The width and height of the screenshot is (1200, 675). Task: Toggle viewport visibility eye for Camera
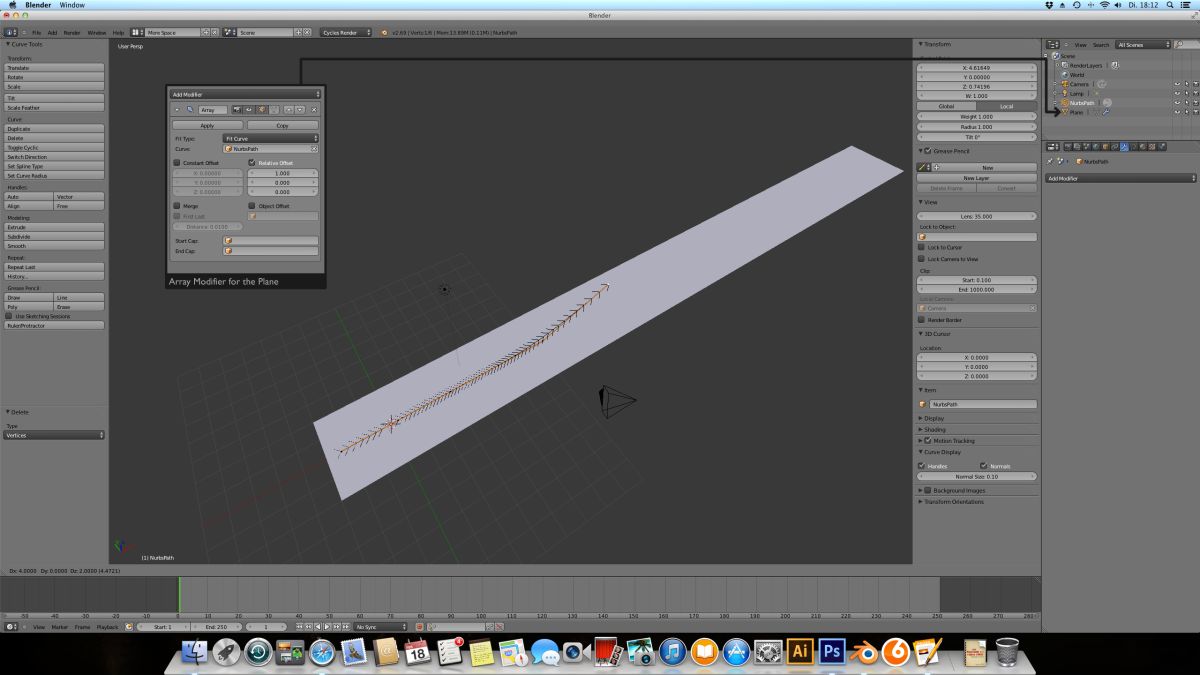[1177, 84]
